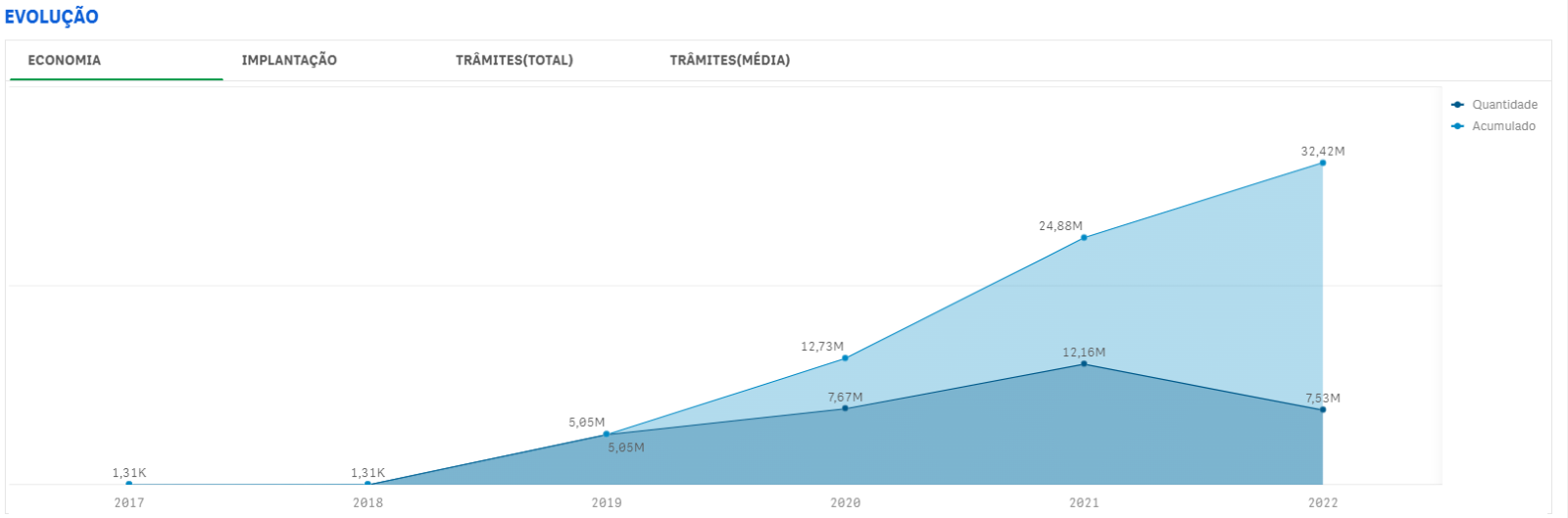Click the 32,42M Acumulado data point

point(1323,163)
